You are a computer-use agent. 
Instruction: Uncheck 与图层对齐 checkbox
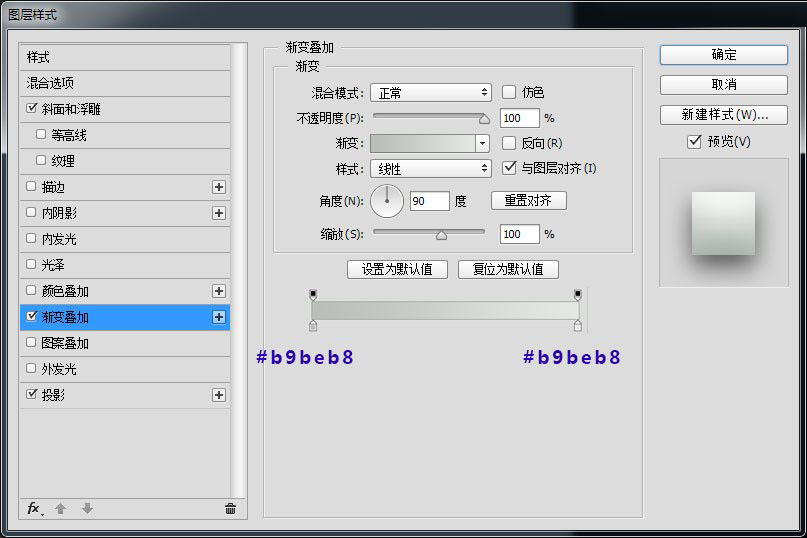pyautogui.click(x=509, y=168)
